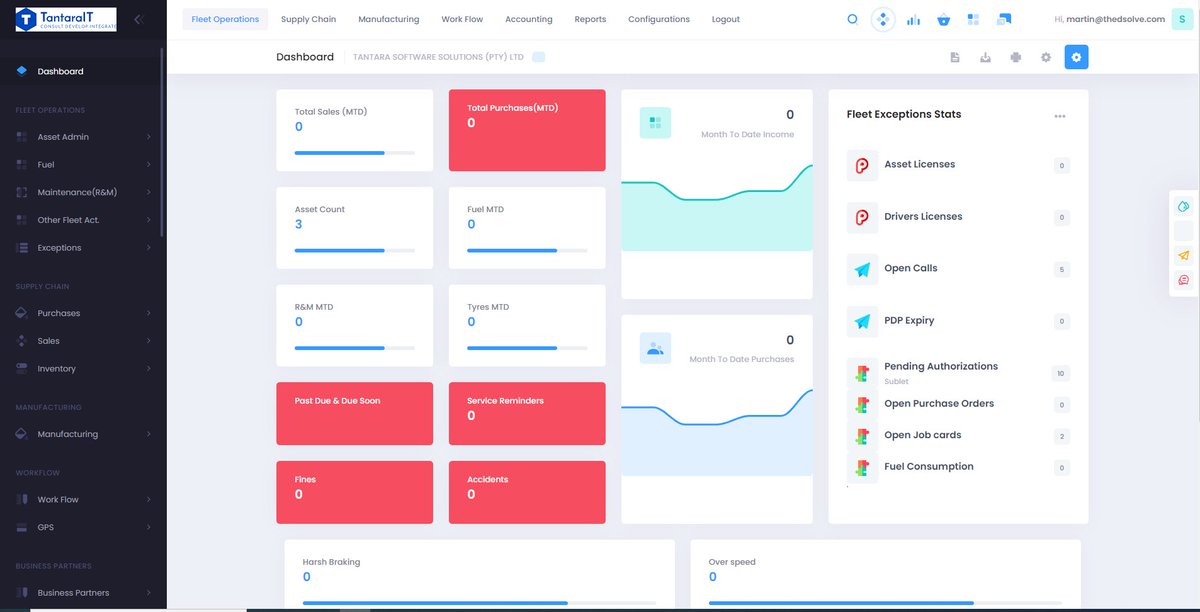Toggle the switch next to TANTARA SOFTWARE SOLUTIONS

pyautogui.click(x=538, y=57)
